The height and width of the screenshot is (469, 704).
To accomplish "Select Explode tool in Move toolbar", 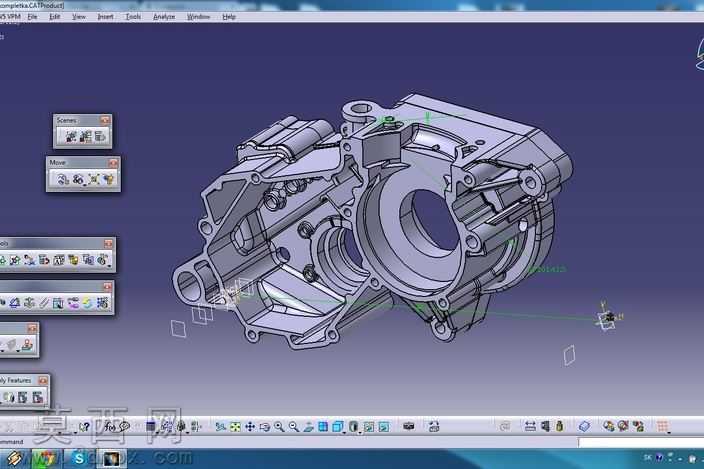I will click(93, 179).
